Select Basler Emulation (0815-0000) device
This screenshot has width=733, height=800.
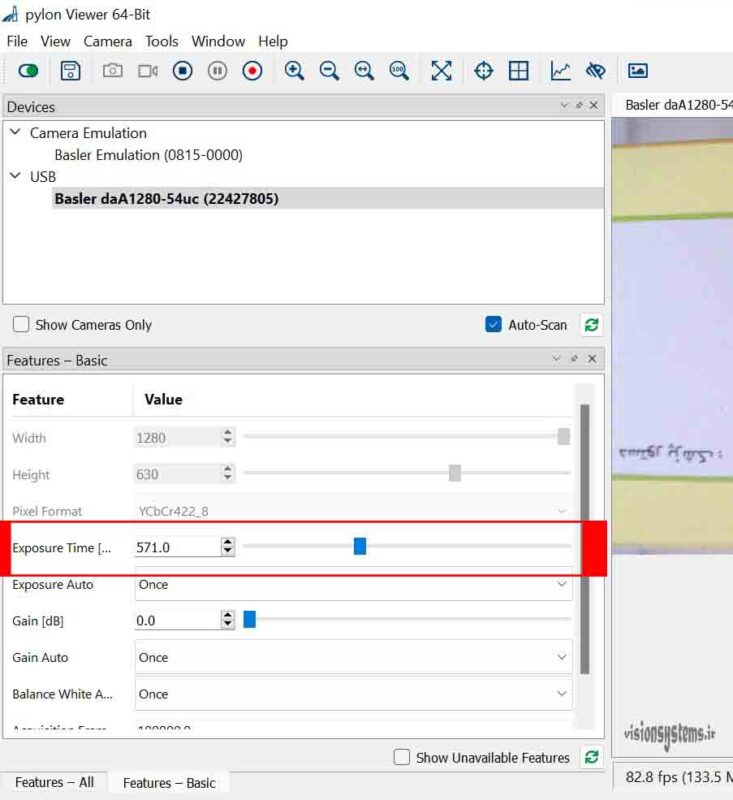tap(148, 155)
